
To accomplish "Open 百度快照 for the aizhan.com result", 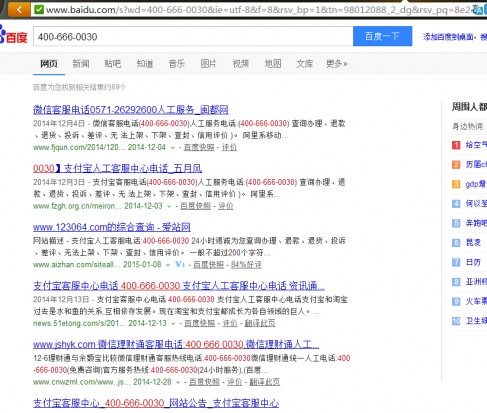I will [x=208, y=265].
